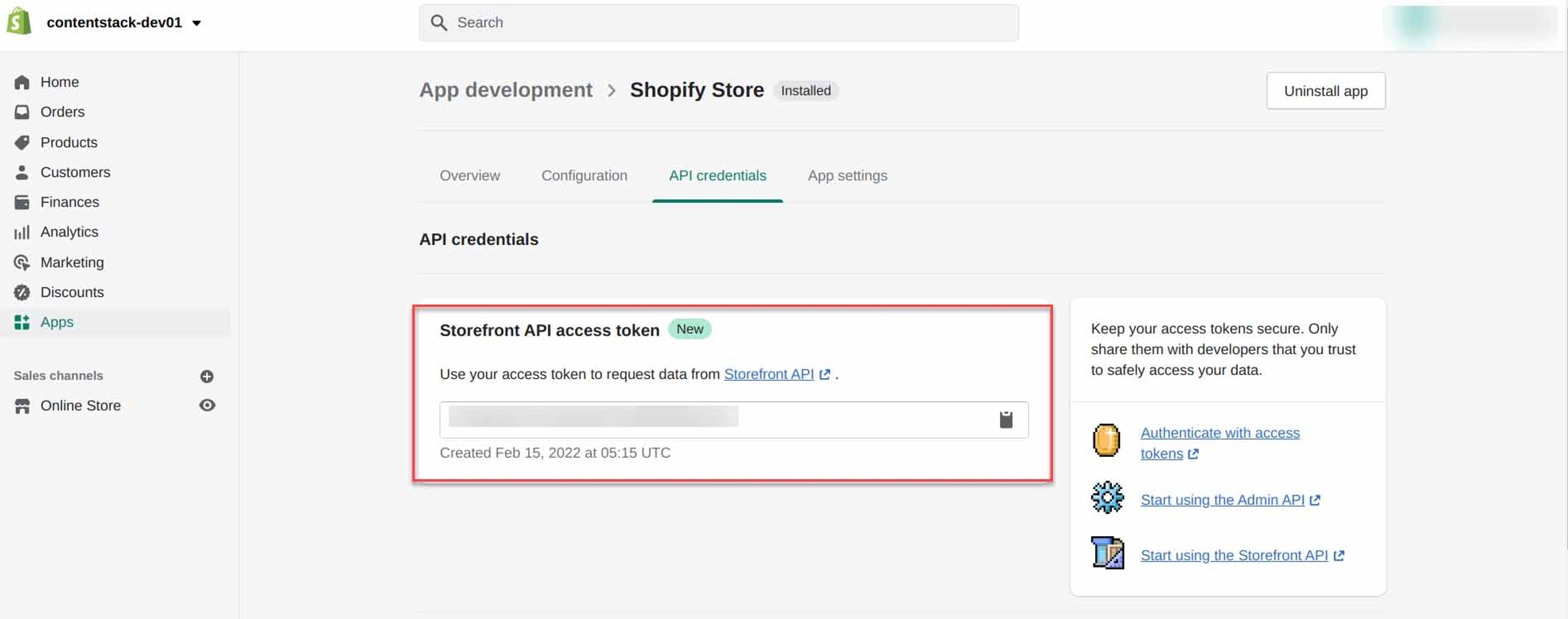1568x619 pixels.
Task: View online store via eye icon
Action: 207,405
